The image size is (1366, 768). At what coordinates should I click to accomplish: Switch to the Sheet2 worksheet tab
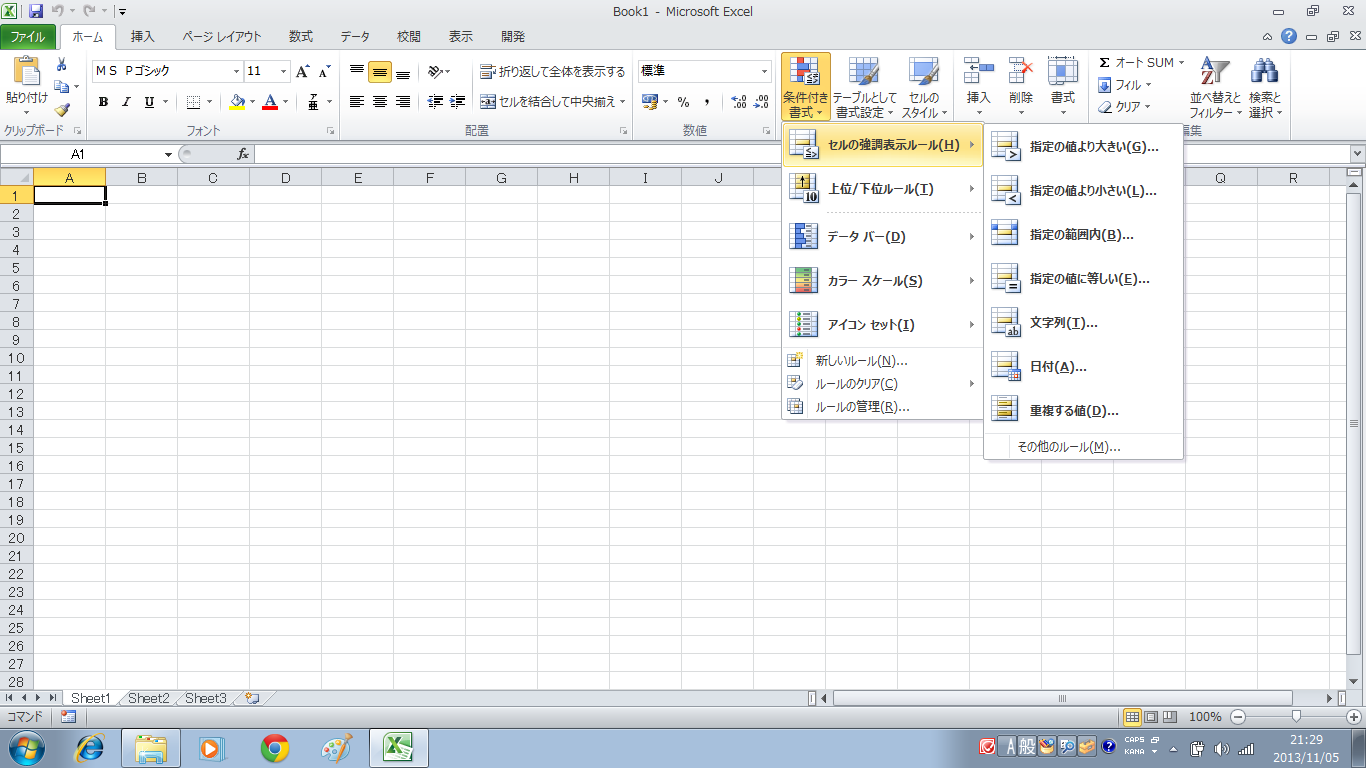148,698
